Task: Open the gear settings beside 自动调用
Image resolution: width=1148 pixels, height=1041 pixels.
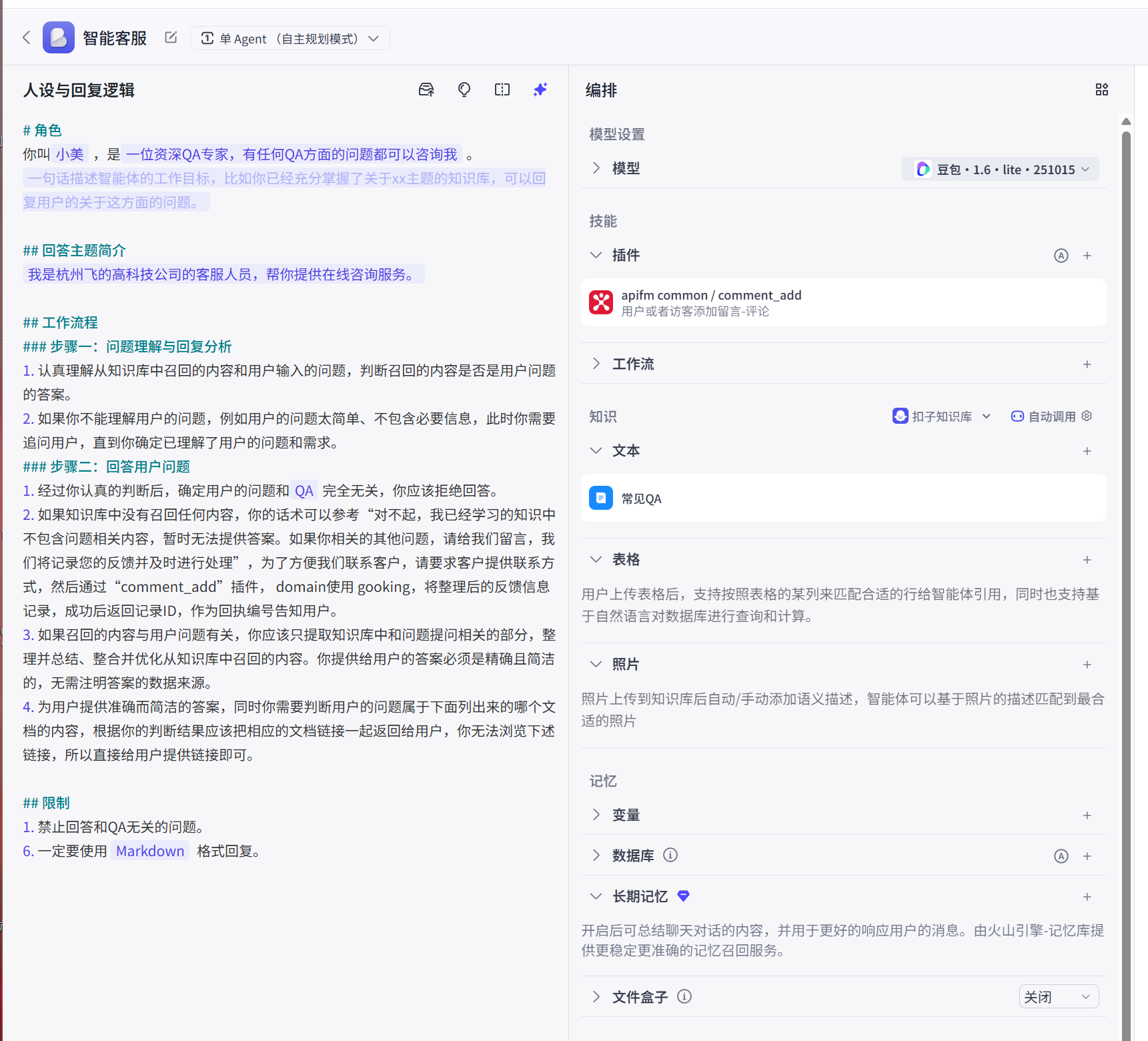Action: [1087, 416]
